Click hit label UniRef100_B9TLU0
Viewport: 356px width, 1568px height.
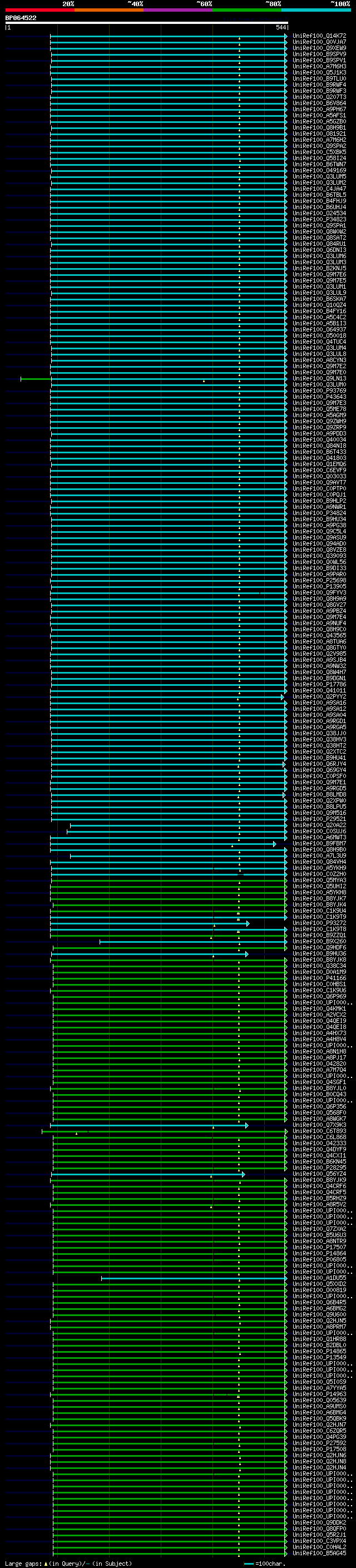319,78
